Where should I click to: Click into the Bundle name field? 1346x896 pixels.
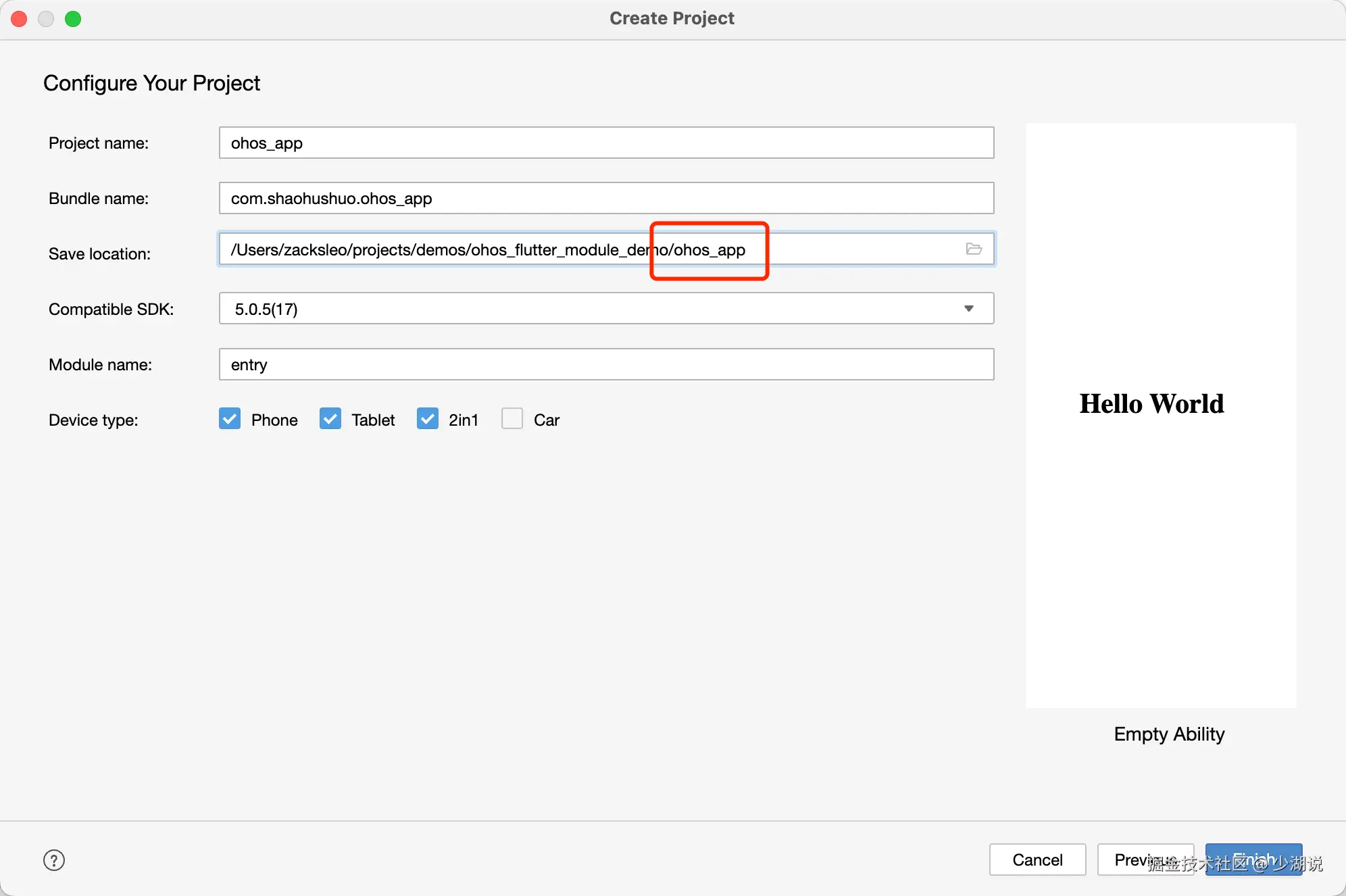[606, 199]
